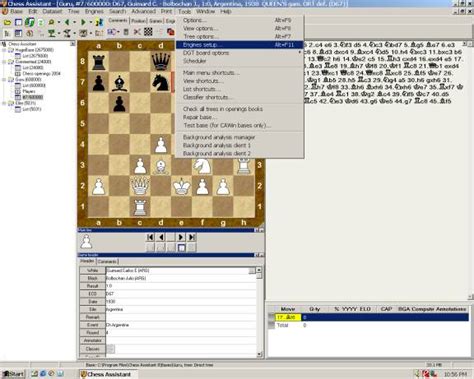Viewport: 474px width, 379px height.
Task: Select highlighted #7/600000 tree item
Action: [x=32, y=97]
